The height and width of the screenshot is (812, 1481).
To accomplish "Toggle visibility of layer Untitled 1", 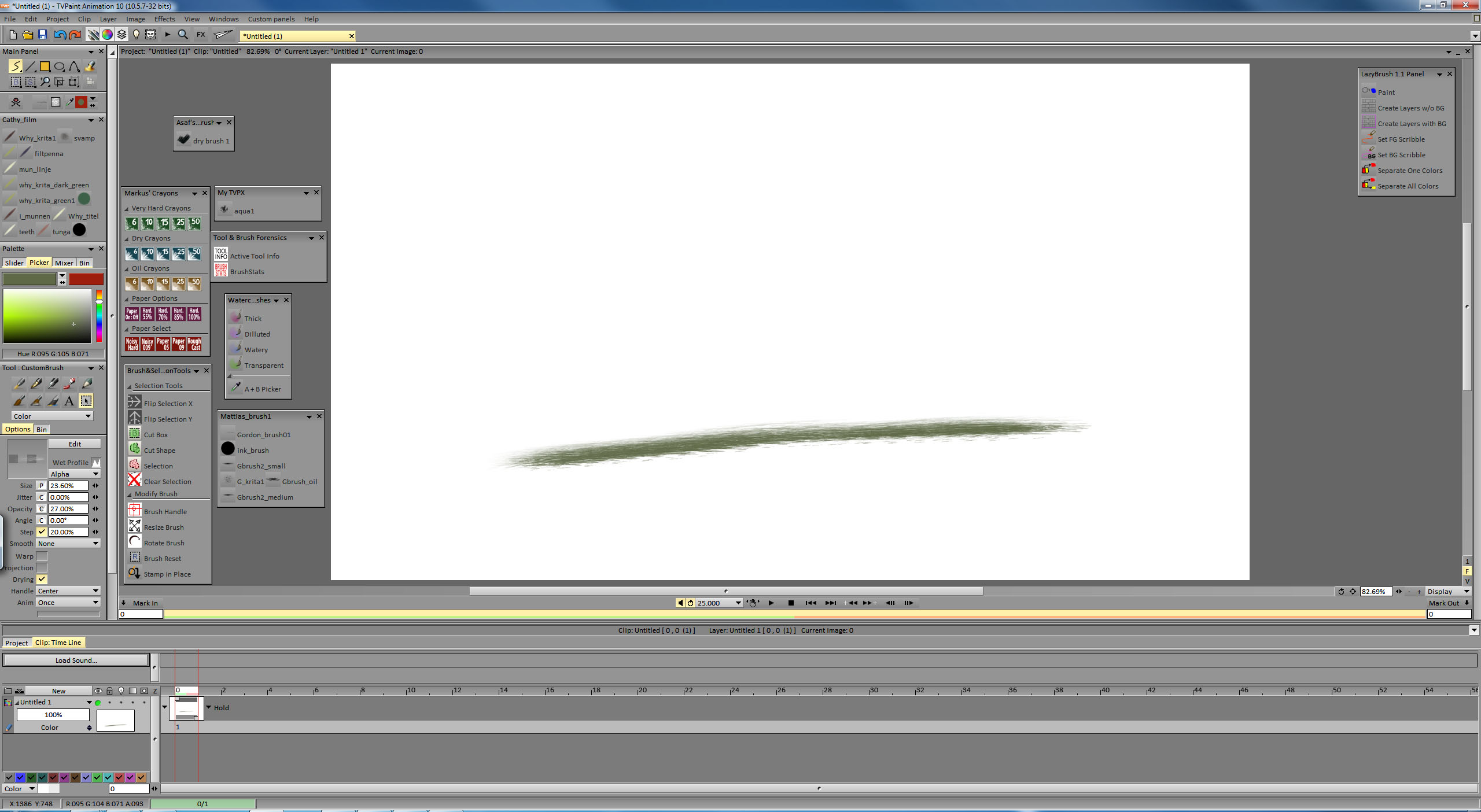I will point(98,703).
